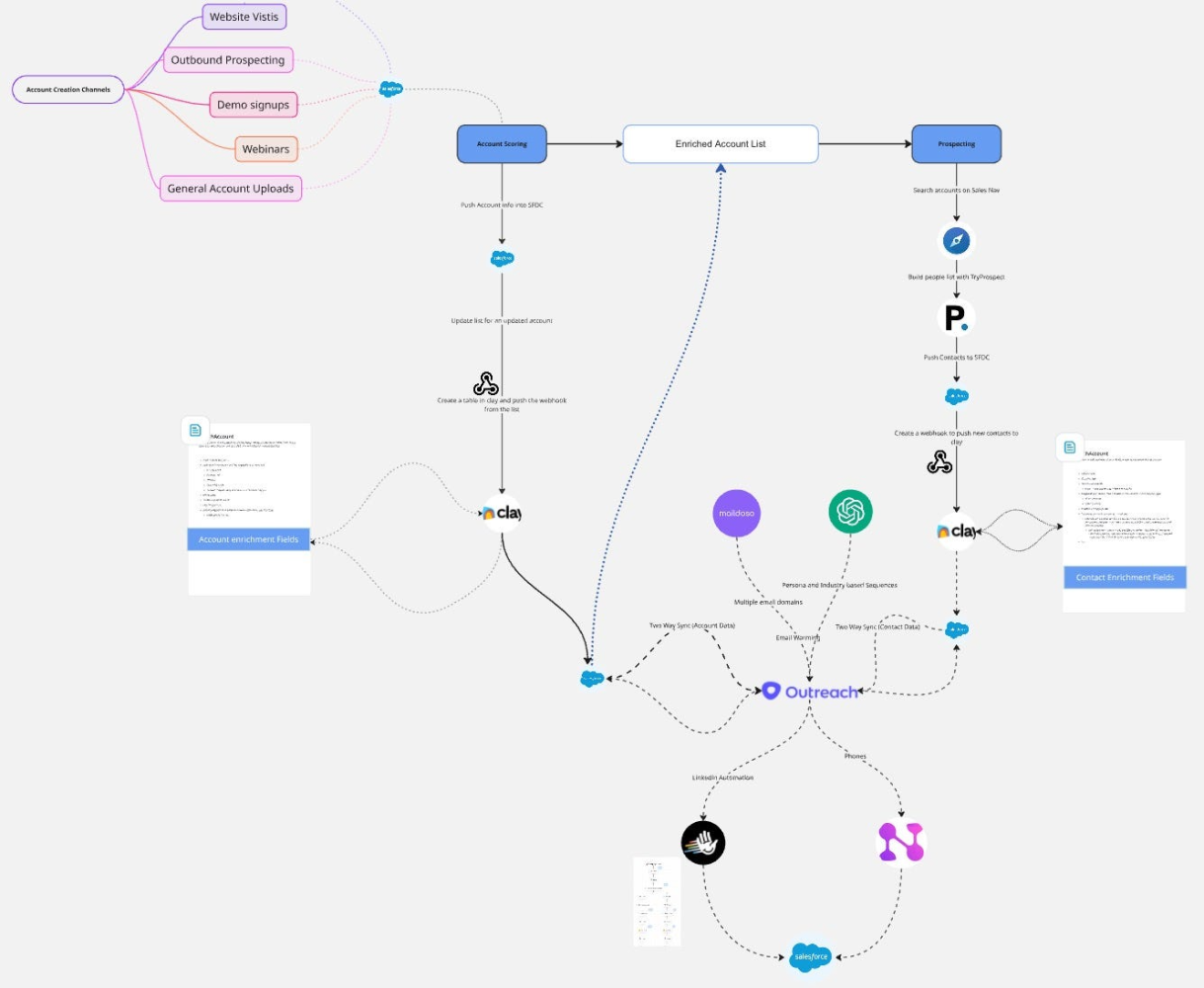1204x988 pixels.
Task: Click 'Push Account info into SFDC' label
Action: pyautogui.click(x=502, y=206)
